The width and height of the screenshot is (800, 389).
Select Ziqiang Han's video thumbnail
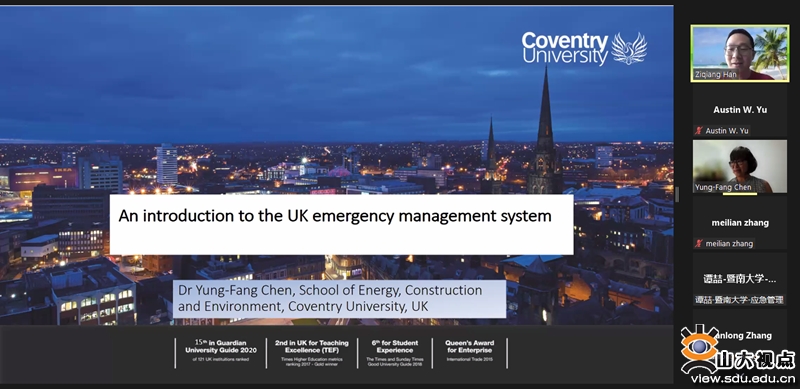[740, 53]
